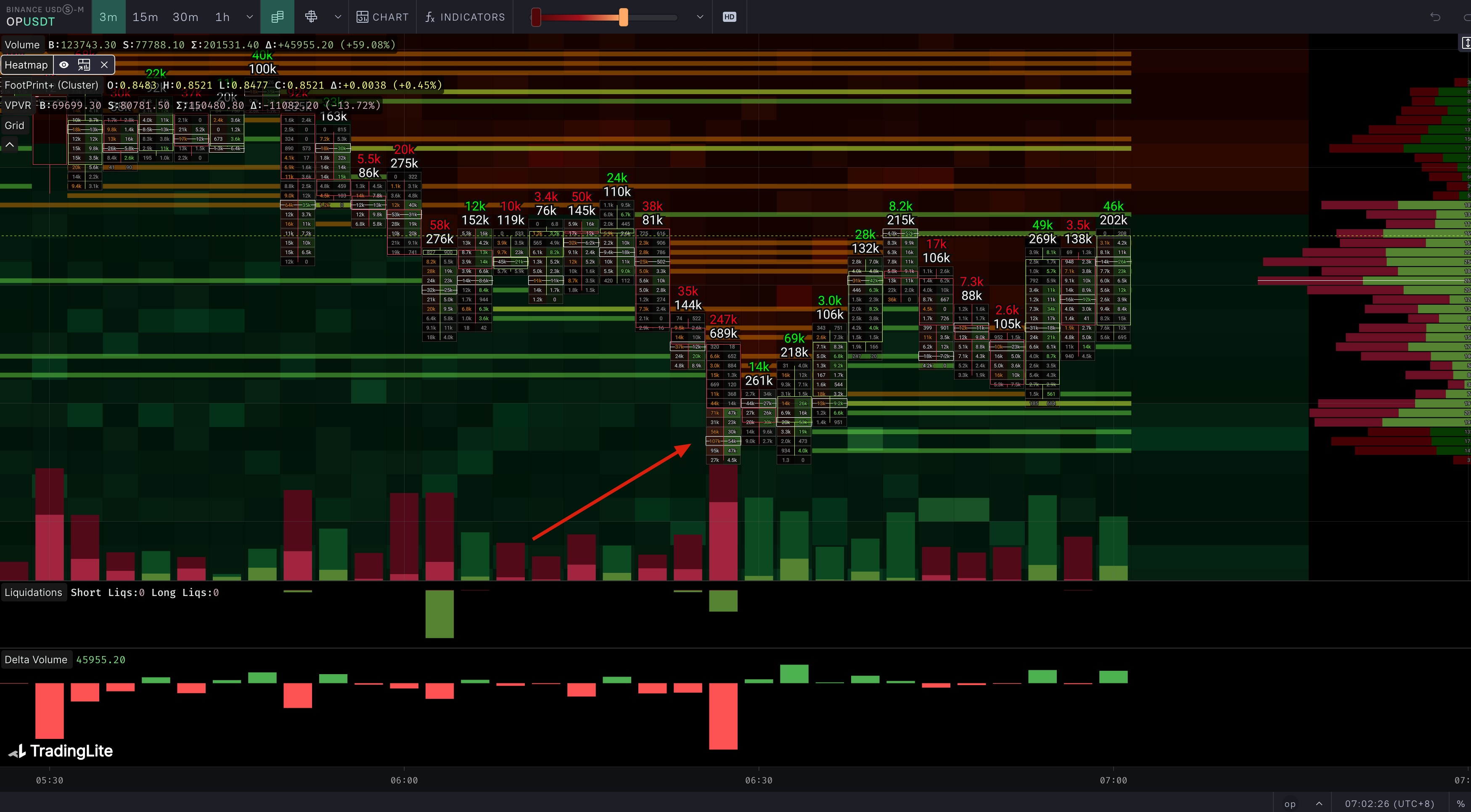This screenshot has width=1471, height=812.
Task: Open the INDICATORS menu
Action: (x=465, y=17)
